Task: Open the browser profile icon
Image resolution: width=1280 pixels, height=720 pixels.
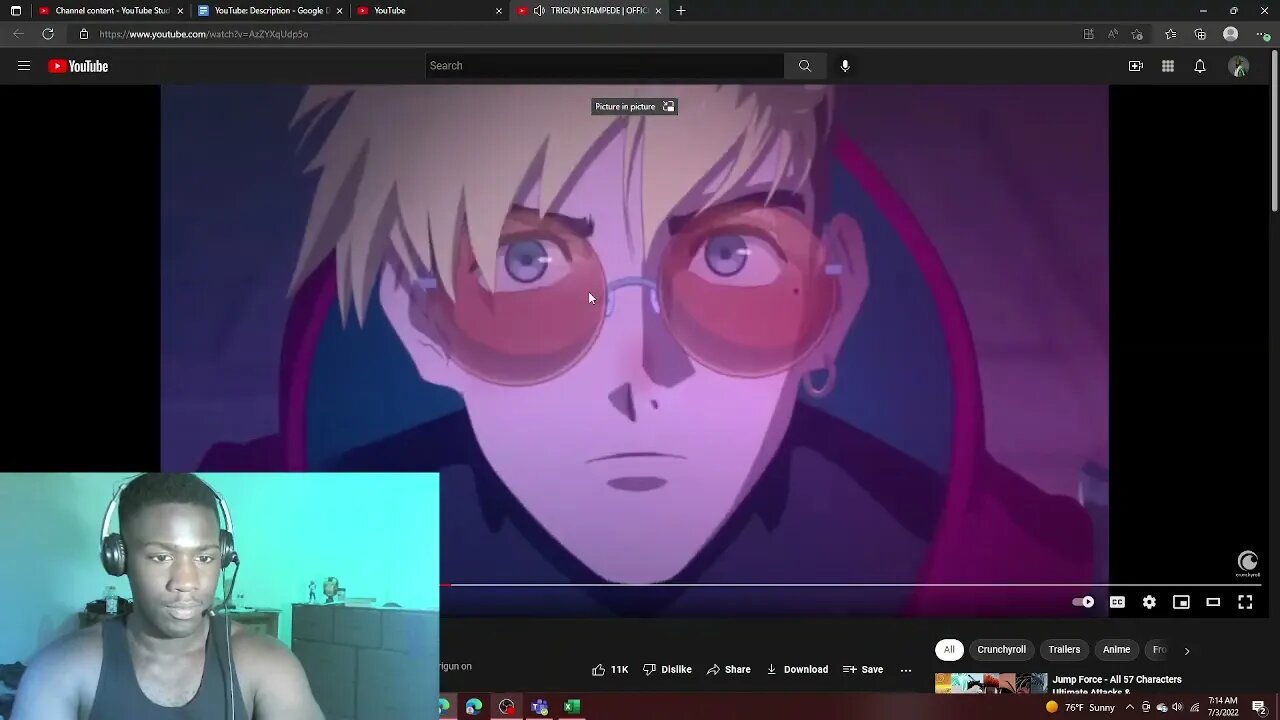Action: (1231, 34)
